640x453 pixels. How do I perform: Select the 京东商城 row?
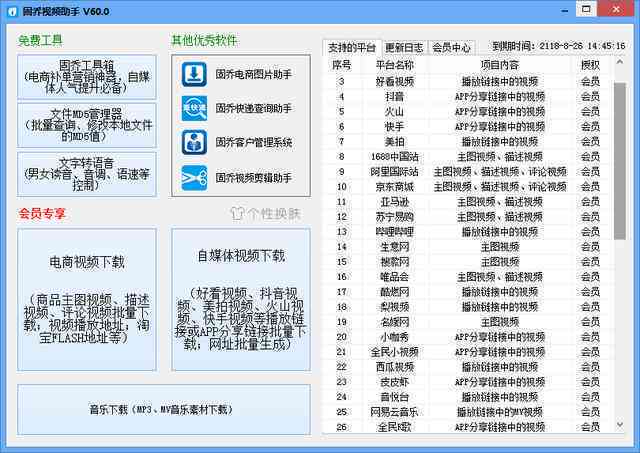pos(467,187)
